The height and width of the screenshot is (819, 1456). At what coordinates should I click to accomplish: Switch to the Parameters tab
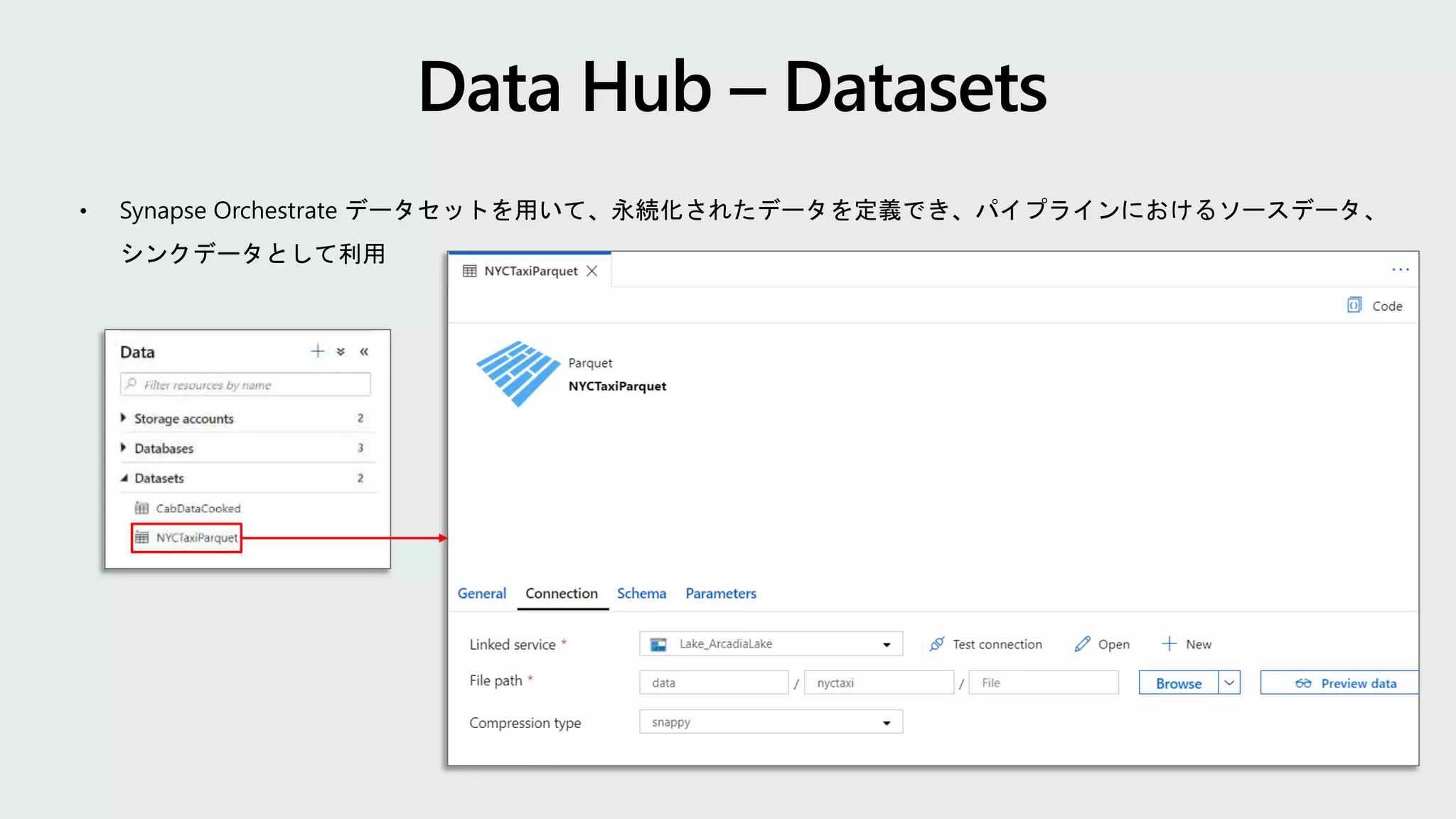pos(720,593)
